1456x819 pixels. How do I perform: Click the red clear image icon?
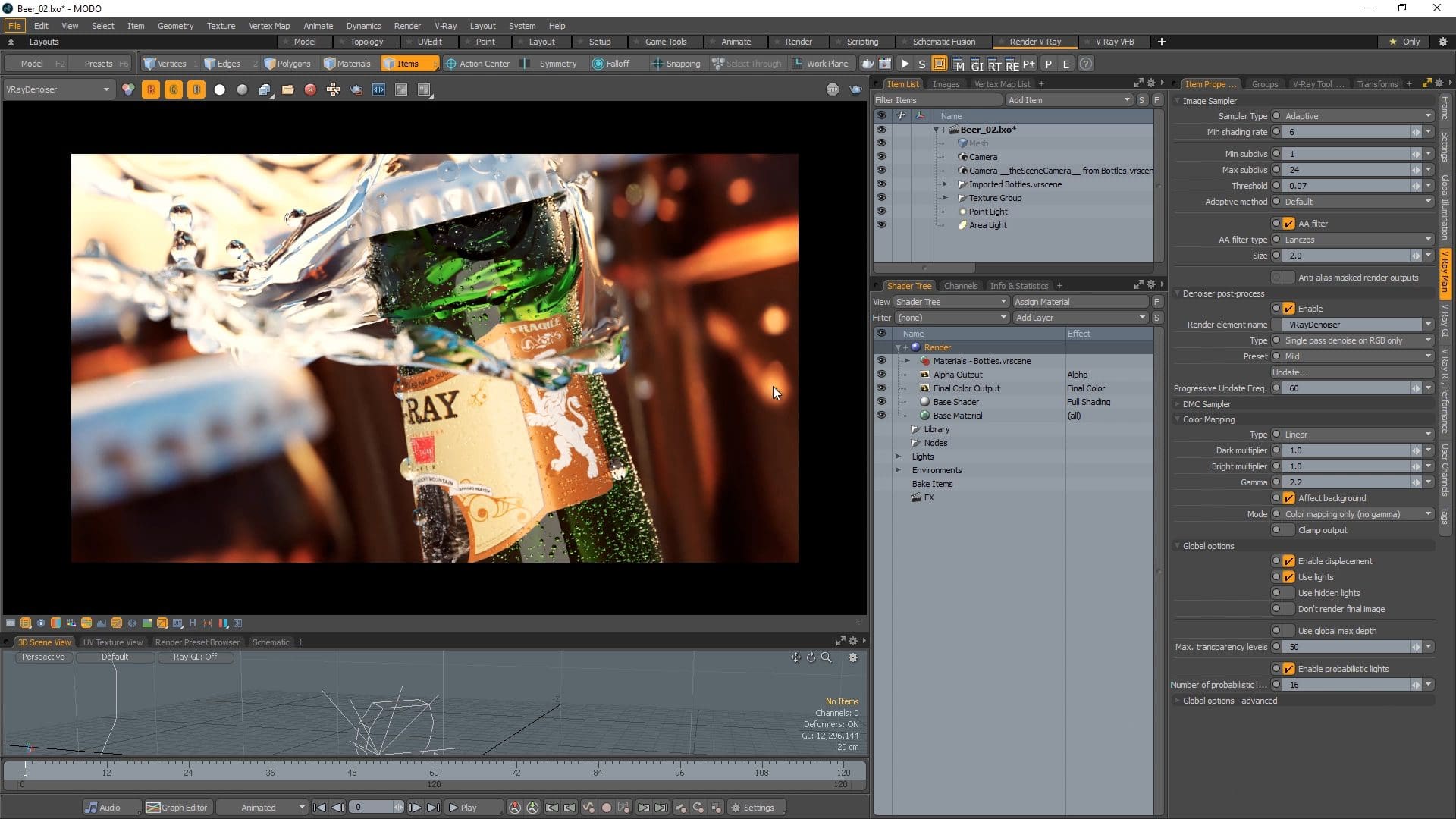(310, 89)
